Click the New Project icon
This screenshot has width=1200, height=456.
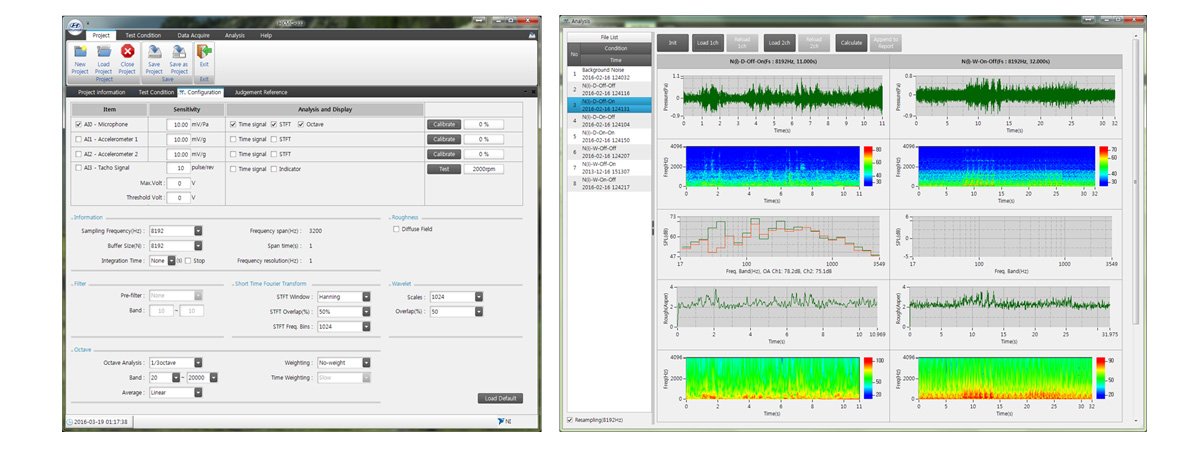pos(80,52)
